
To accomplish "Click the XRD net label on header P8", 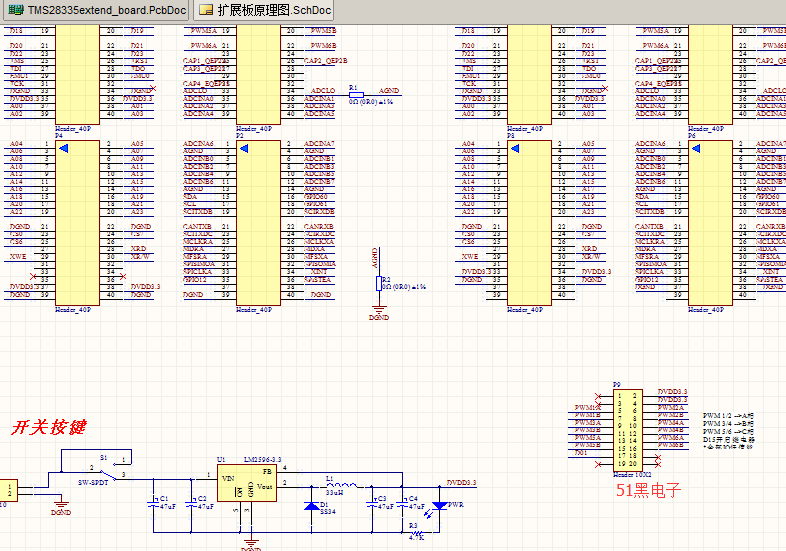I will coord(590,248).
